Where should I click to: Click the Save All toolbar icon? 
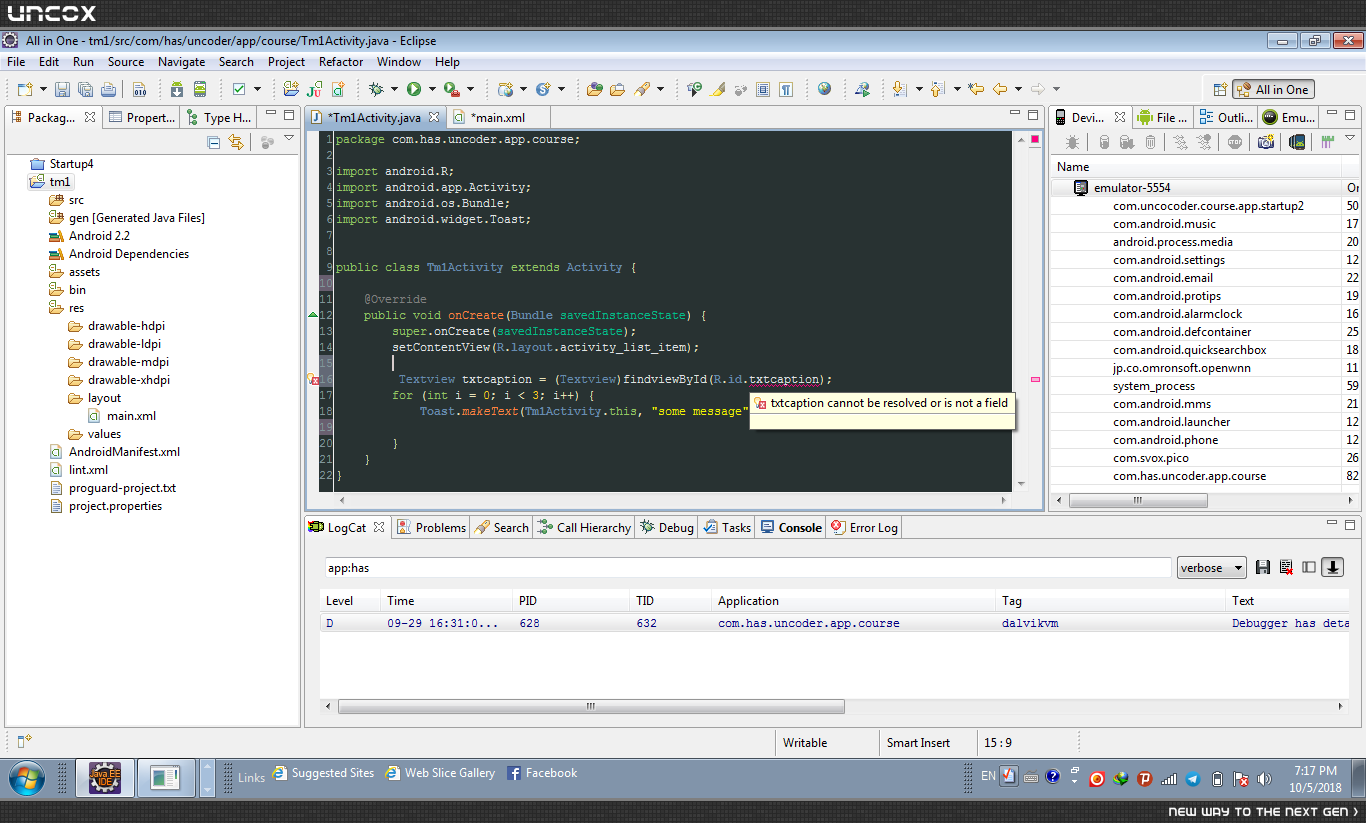pyautogui.click(x=85, y=89)
